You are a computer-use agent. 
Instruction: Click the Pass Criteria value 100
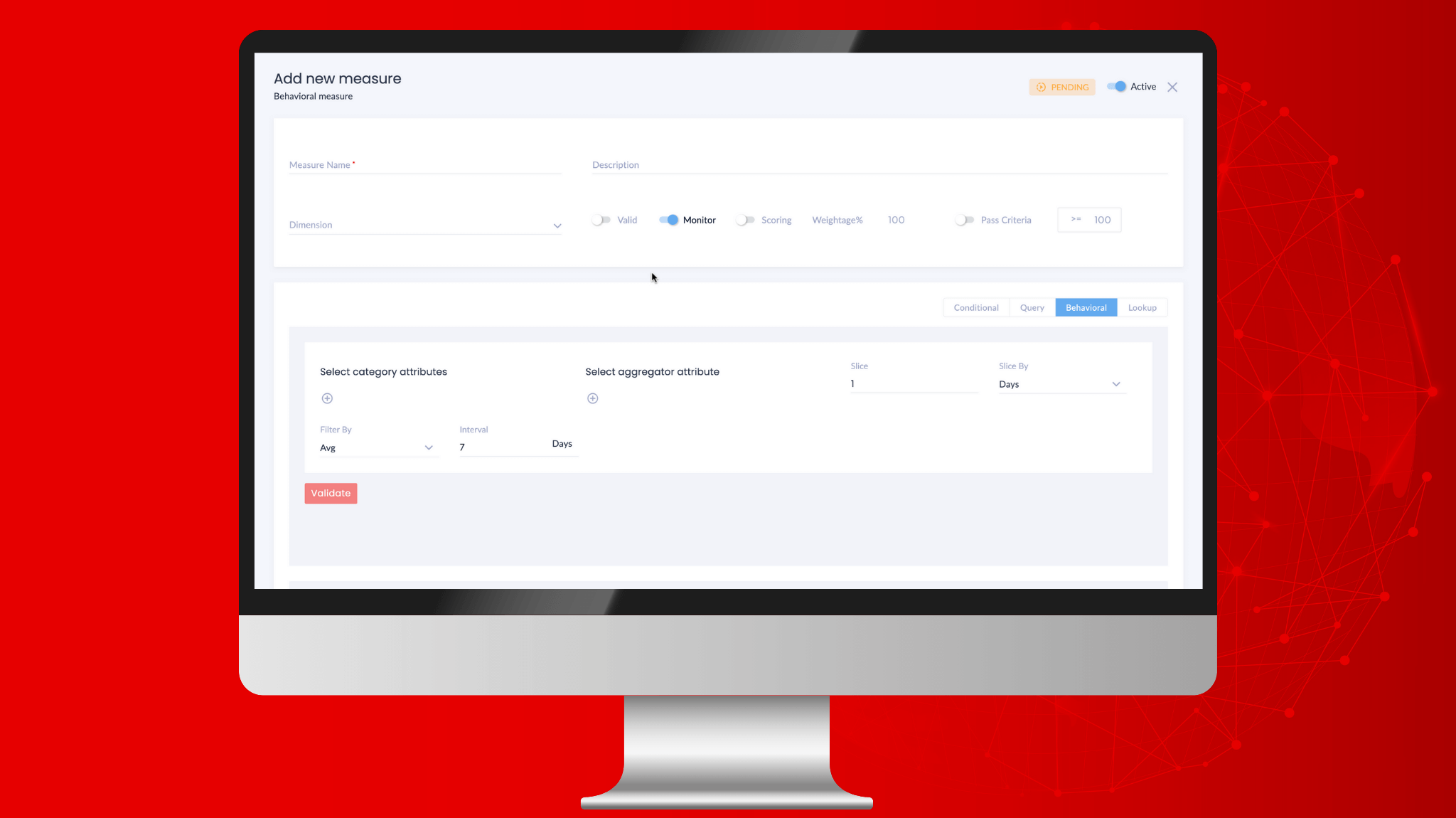point(1102,219)
